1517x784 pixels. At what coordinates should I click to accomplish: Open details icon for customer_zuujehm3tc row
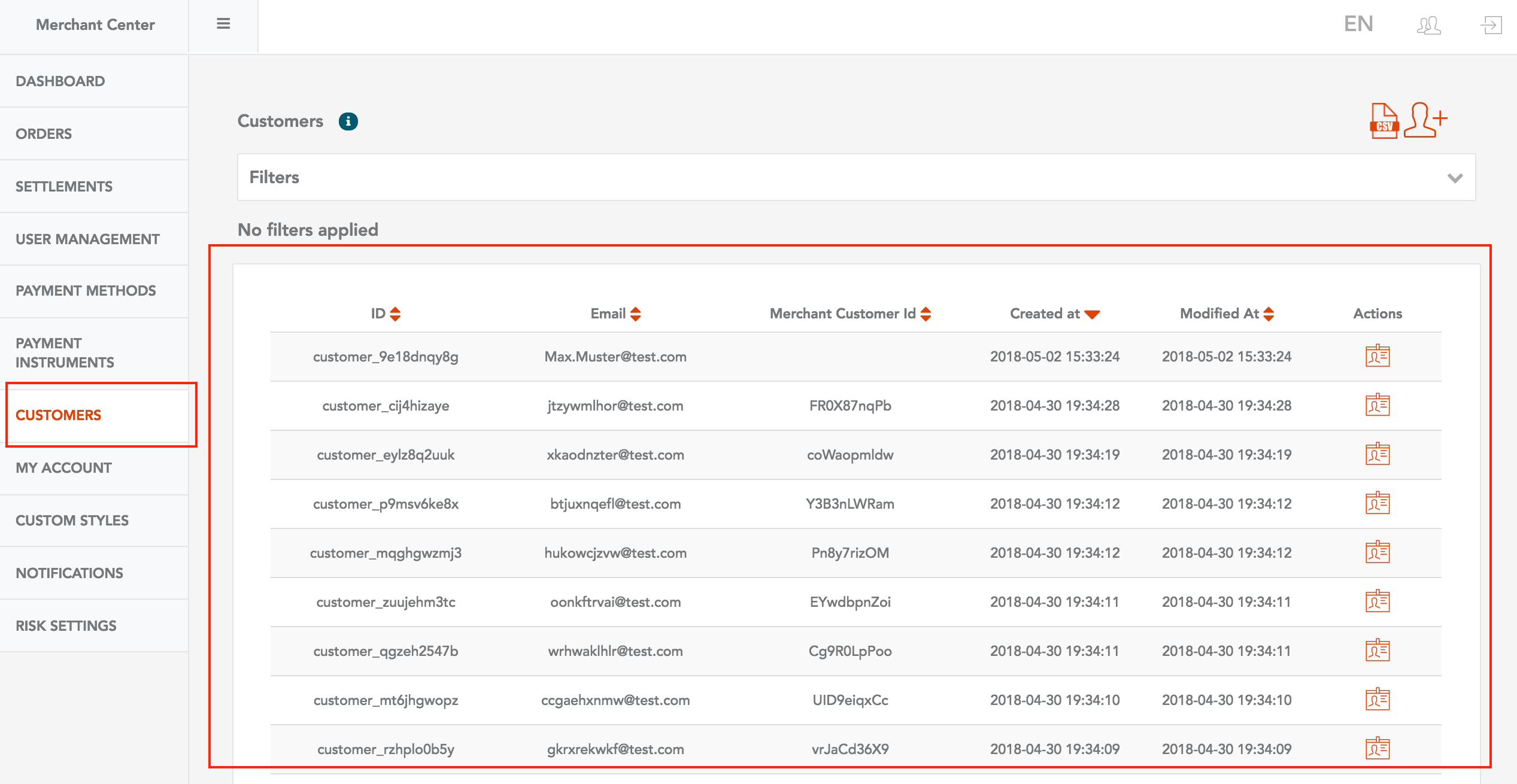[x=1377, y=601]
